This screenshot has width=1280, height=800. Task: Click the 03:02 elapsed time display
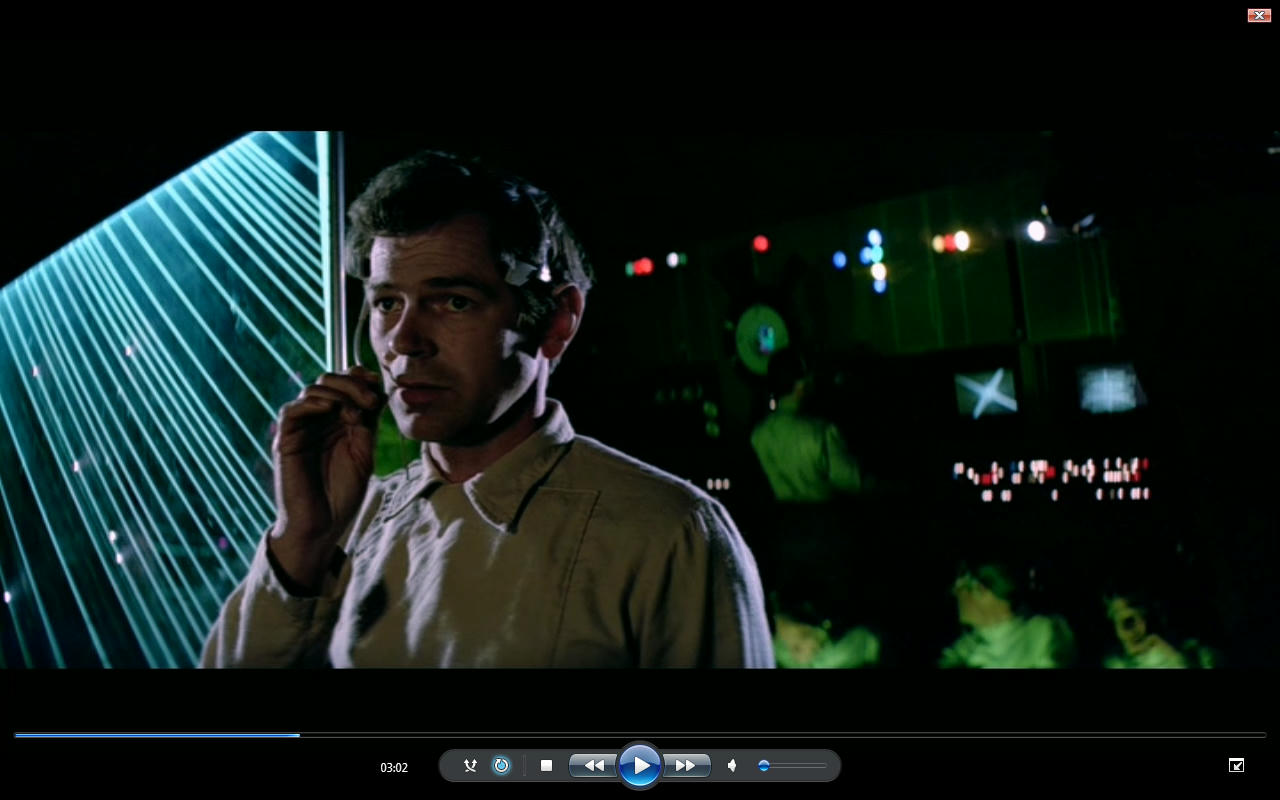click(394, 768)
